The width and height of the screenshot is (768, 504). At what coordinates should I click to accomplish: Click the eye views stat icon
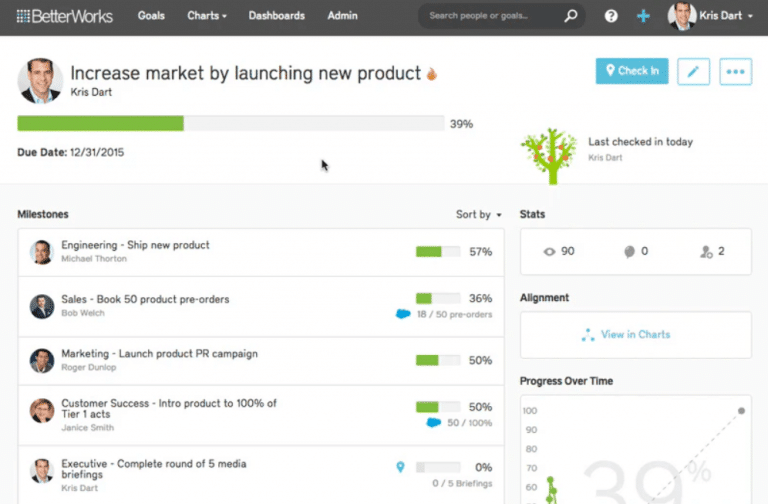549,252
